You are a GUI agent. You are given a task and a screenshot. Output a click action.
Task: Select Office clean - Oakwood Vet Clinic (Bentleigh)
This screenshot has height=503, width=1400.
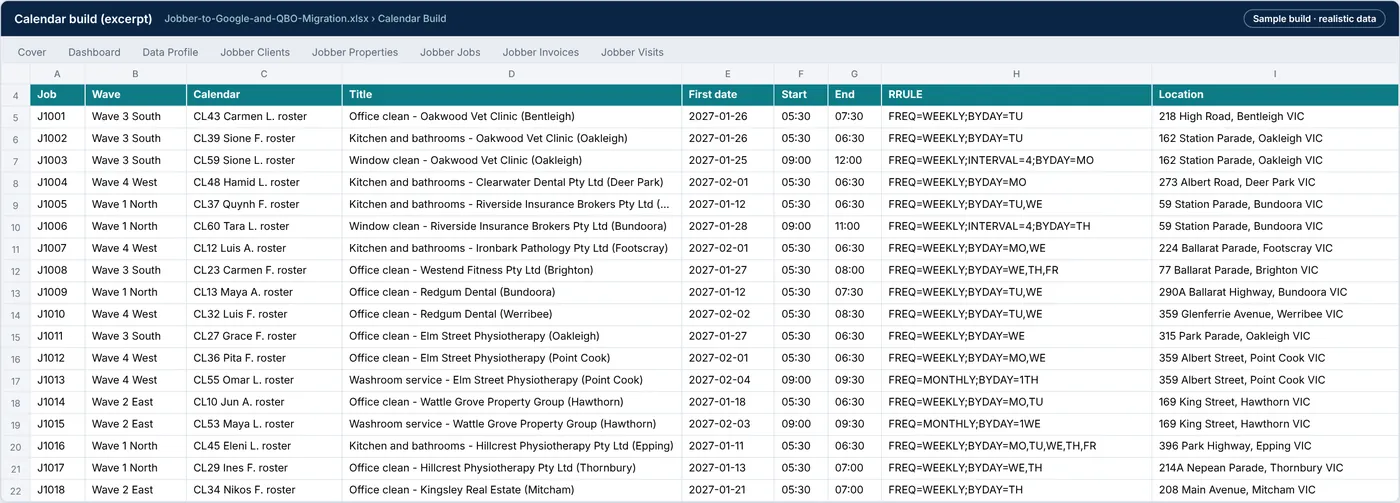coord(512,117)
